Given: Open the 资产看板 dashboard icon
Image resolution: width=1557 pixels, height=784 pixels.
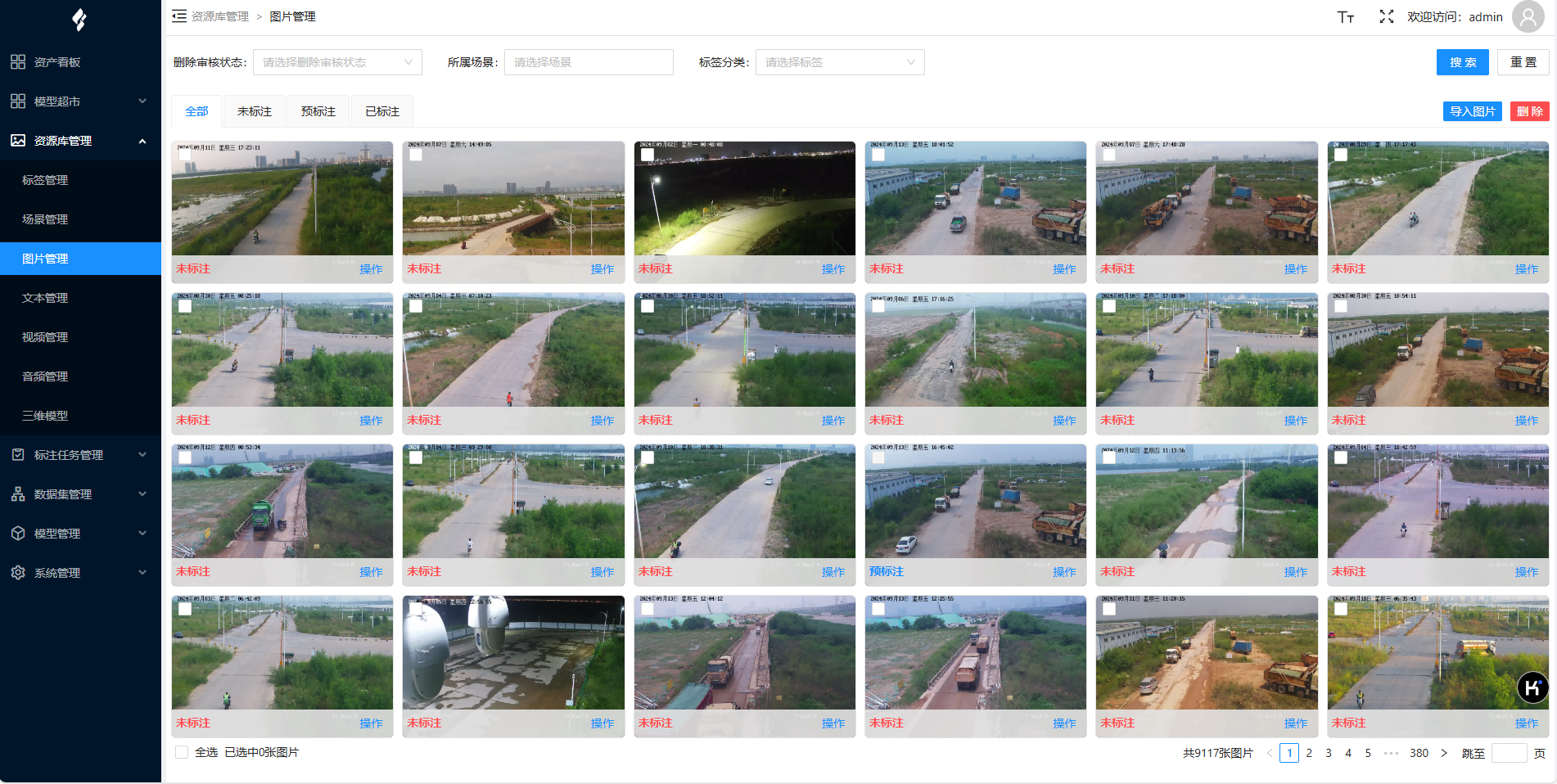Looking at the screenshot, I should click(18, 62).
